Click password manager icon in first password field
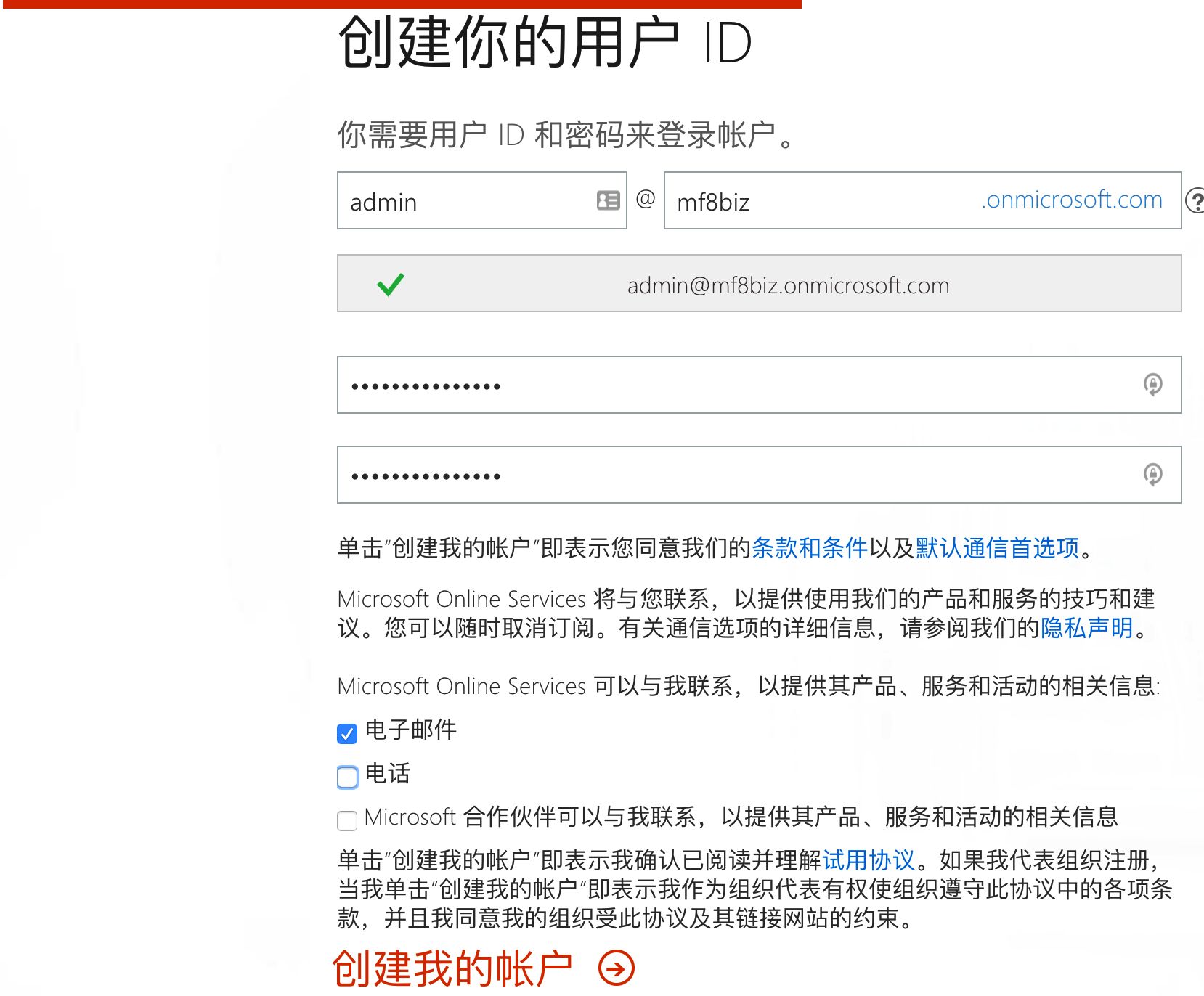1204x996 pixels. (1152, 385)
